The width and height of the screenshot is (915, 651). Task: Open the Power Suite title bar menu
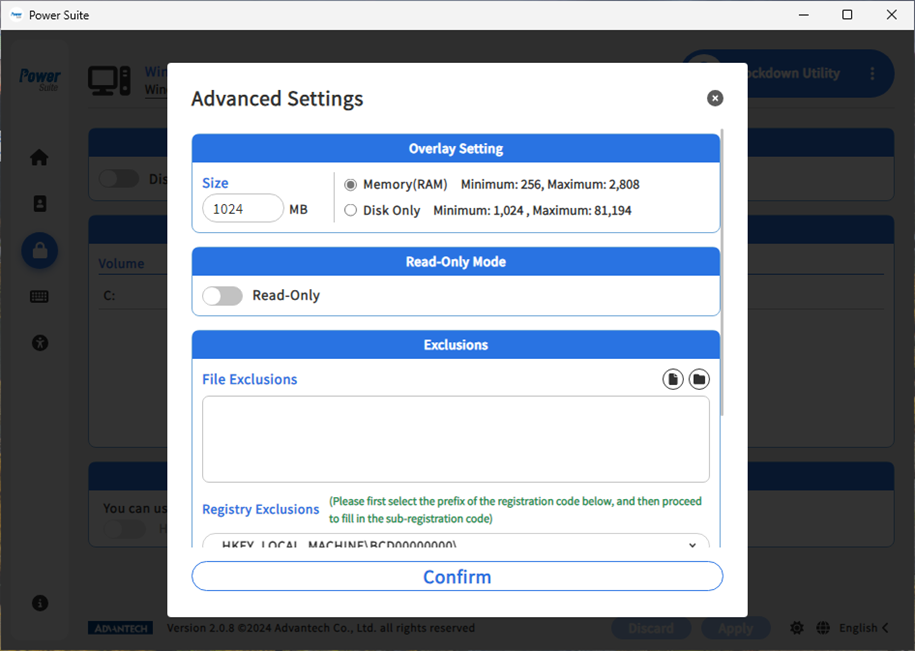[14, 15]
